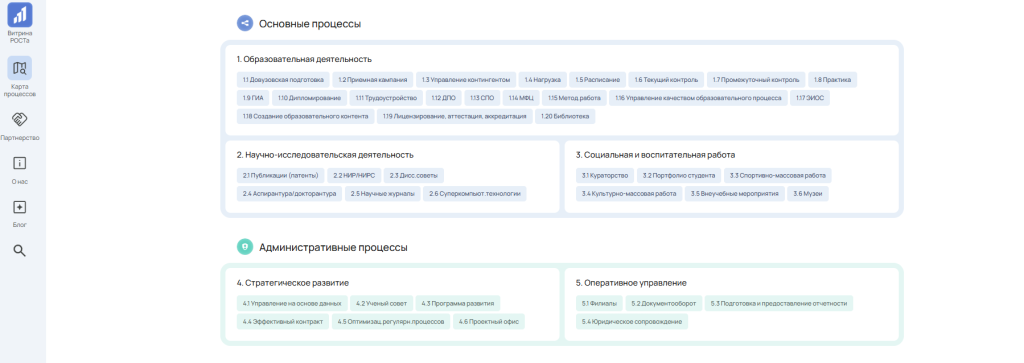Select 5.3 Подготовка и предоставление отчетности
The image size is (1024, 363).
coord(779,304)
